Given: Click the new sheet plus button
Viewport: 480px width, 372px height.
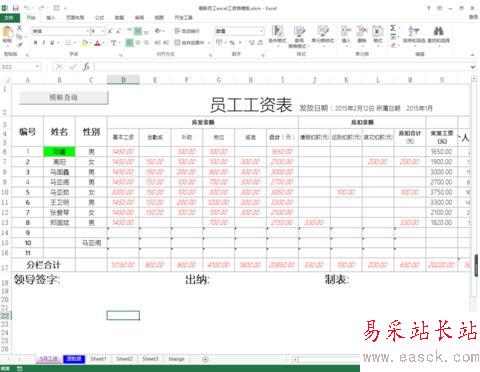Looking at the screenshot, I should tap(205, 359).
